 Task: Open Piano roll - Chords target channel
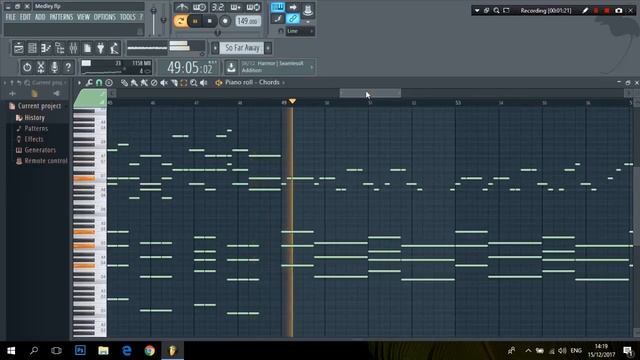(252, 82)
